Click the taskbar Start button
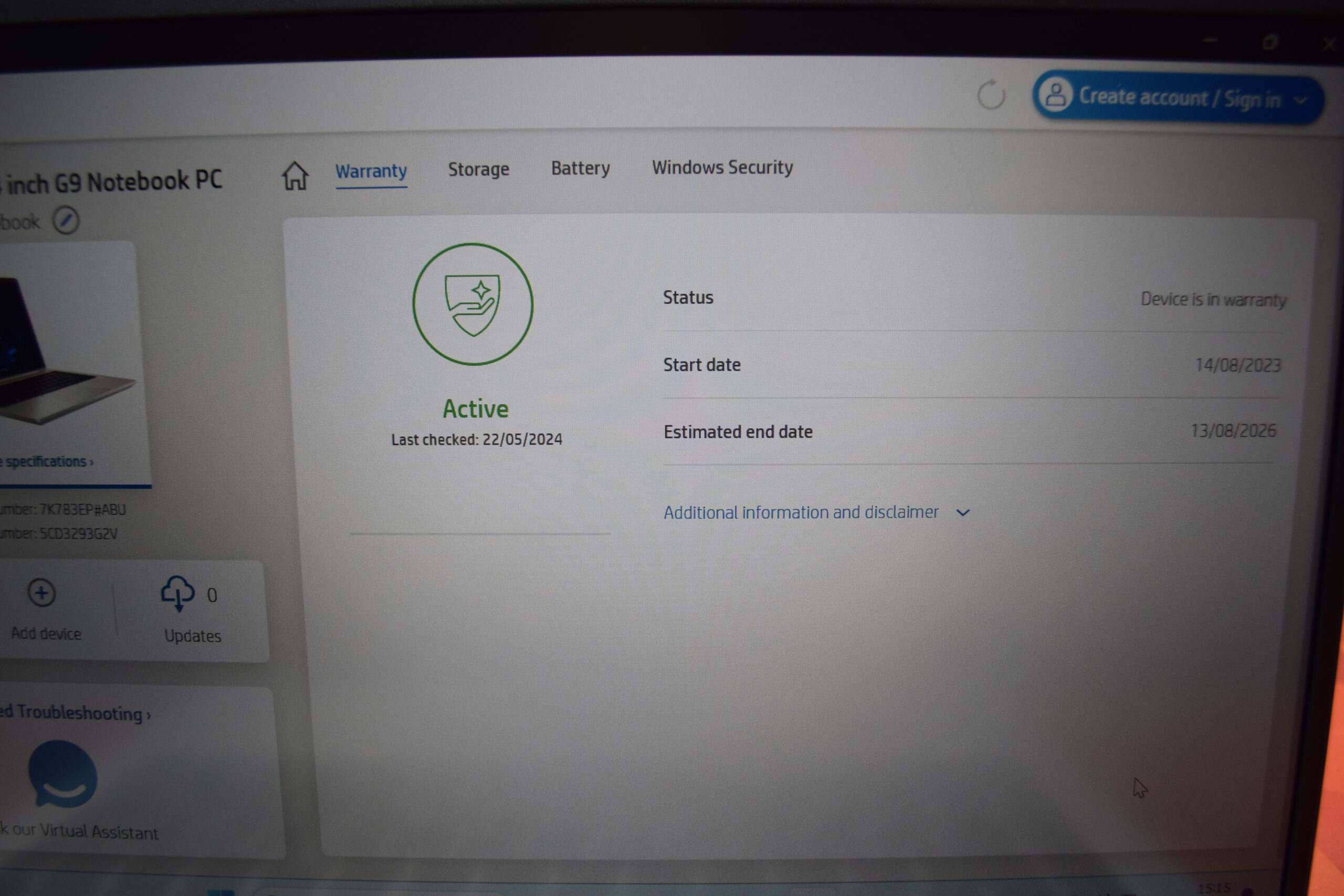This screenshot has height=896, width=1344. (x=220, y=891)
